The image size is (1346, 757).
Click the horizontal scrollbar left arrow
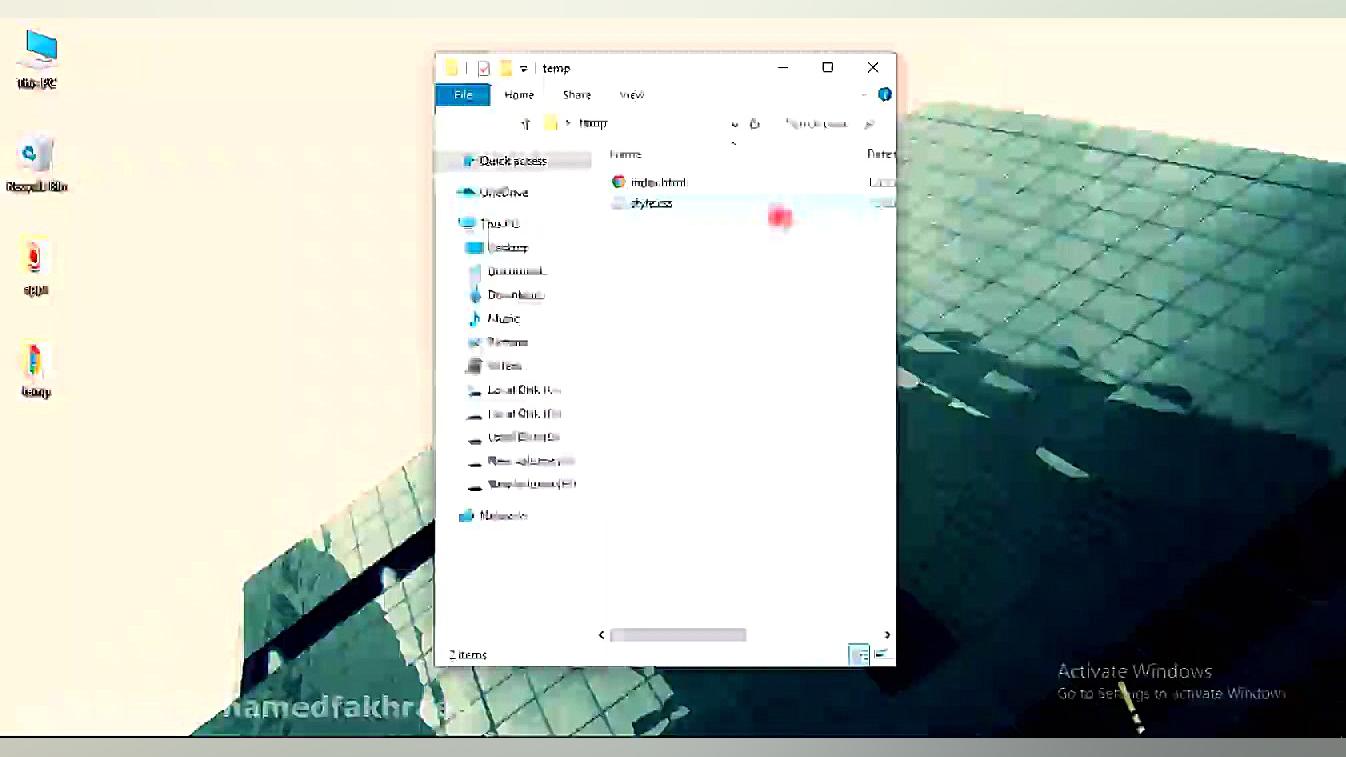(x=601, y=635)
